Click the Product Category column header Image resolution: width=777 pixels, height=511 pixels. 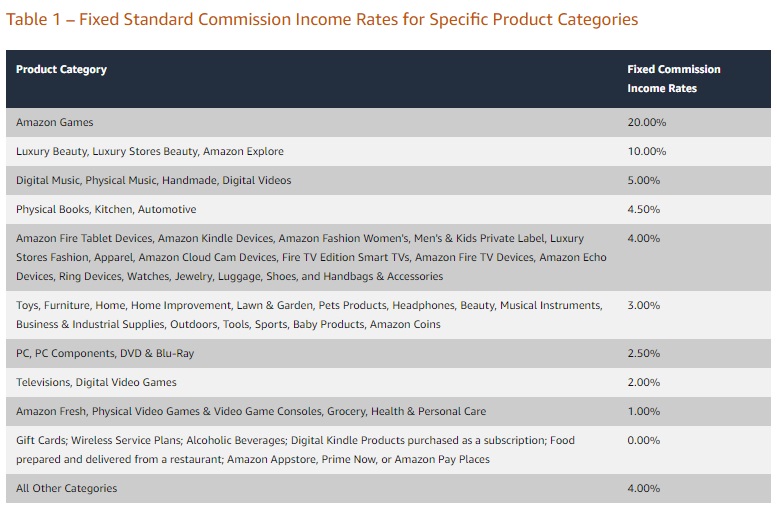[x=61, y=69]
